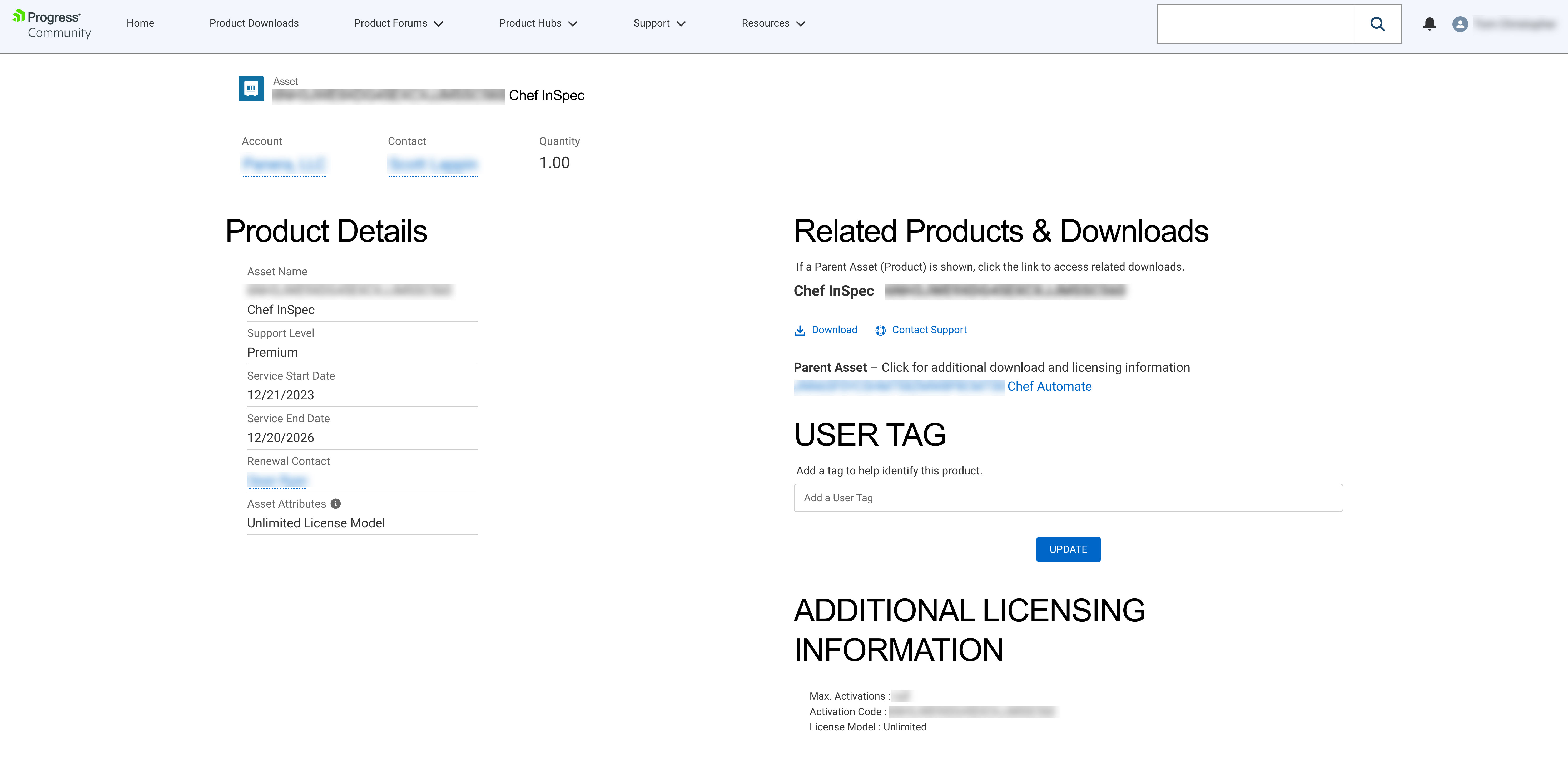
Task: Click the blue Asset record icon
Action: [251, 89]
